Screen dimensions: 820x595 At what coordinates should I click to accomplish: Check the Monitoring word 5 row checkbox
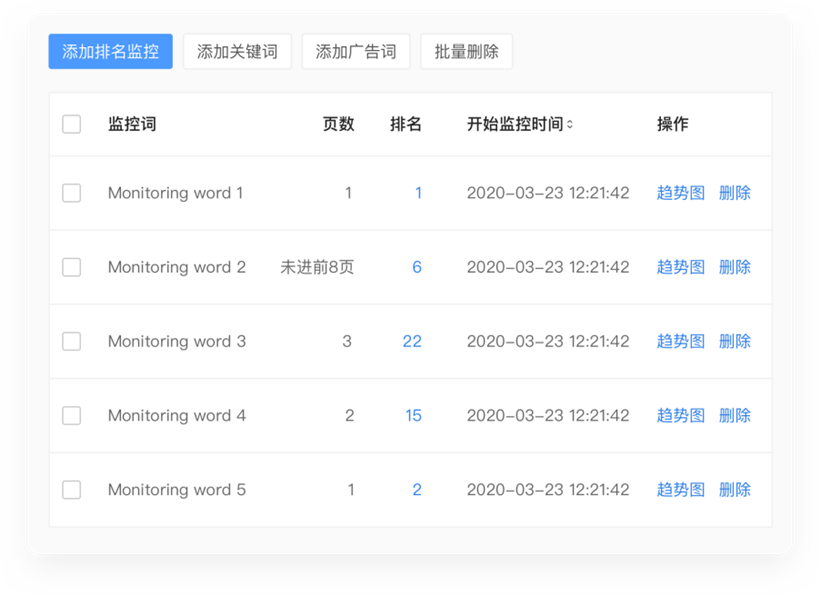pyautogui.click(x=72, y=490)
